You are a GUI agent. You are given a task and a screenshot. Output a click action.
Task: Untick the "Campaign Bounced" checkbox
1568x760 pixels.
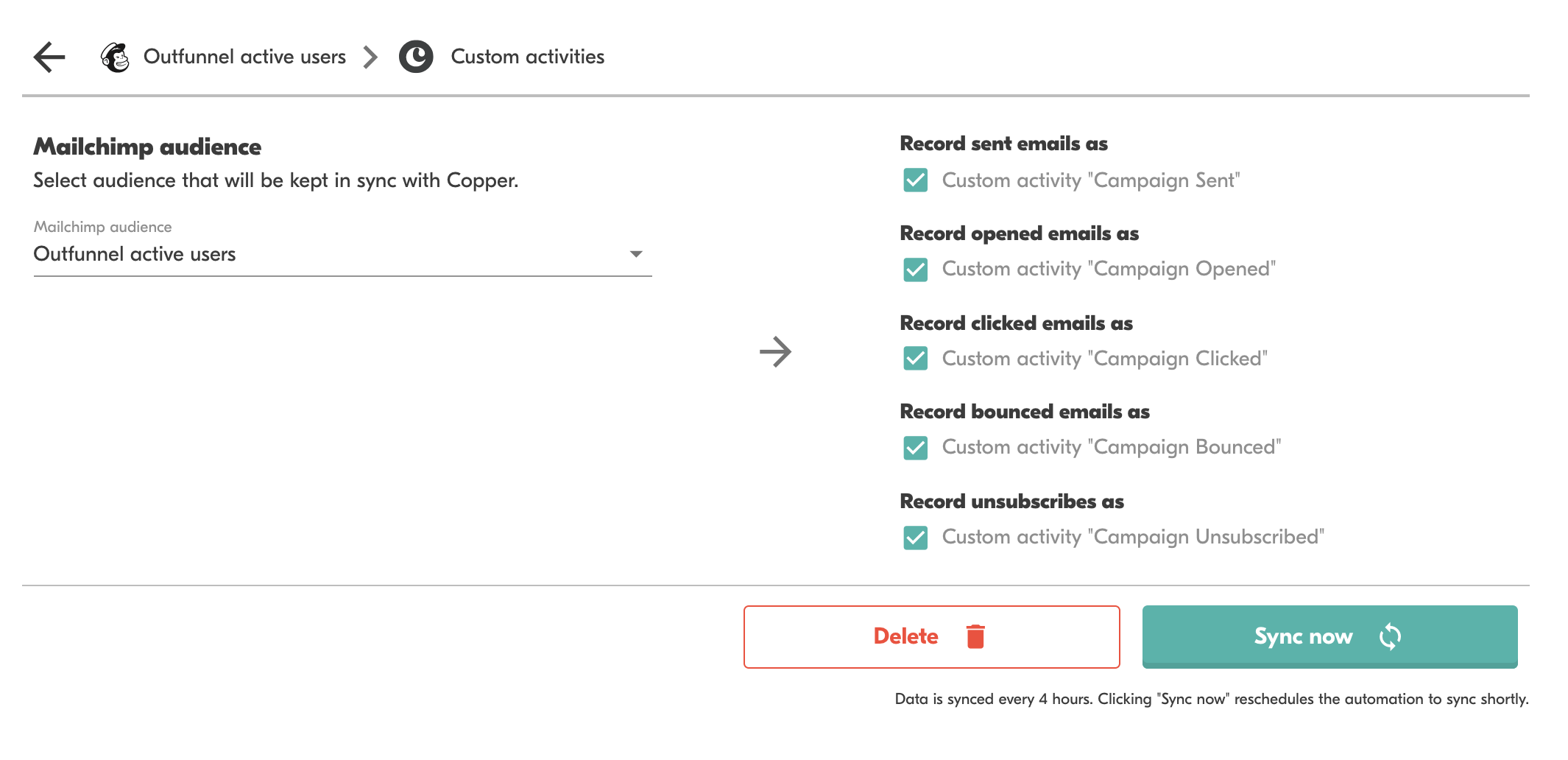tap(915, 448)
